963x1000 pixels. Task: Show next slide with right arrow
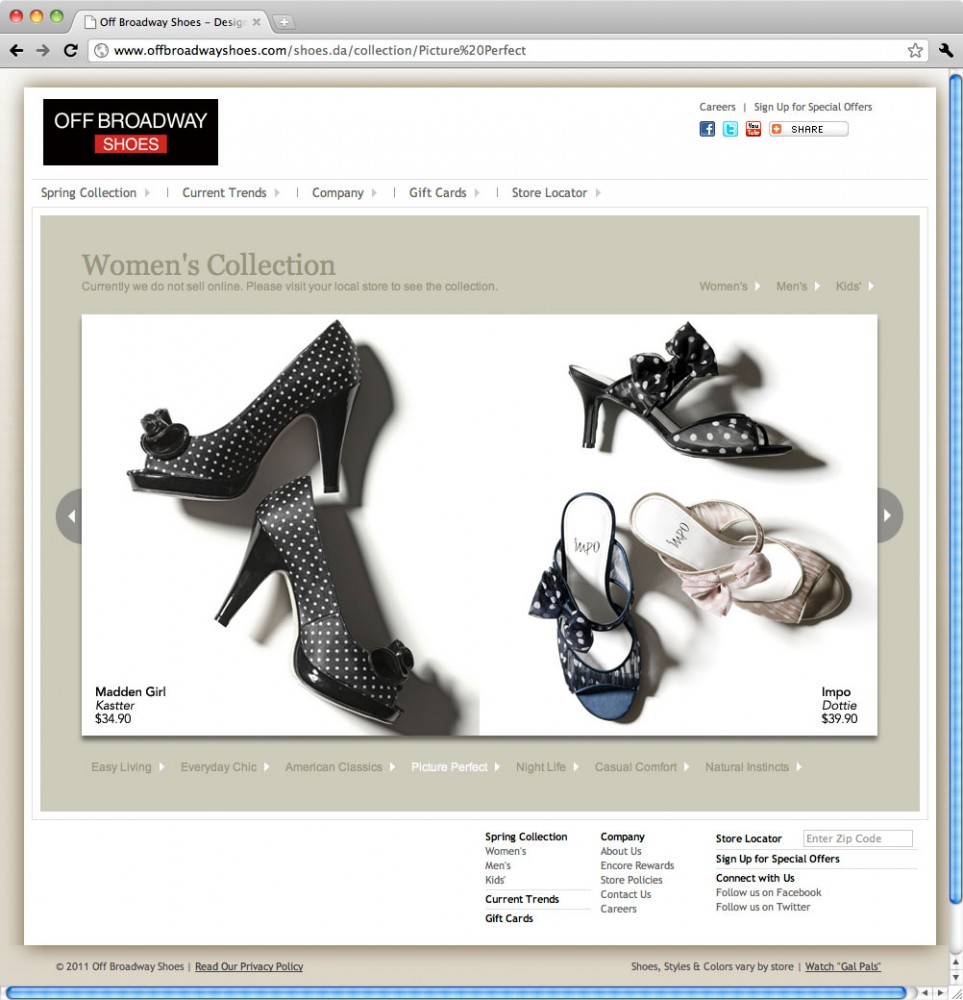coord(889,515)
